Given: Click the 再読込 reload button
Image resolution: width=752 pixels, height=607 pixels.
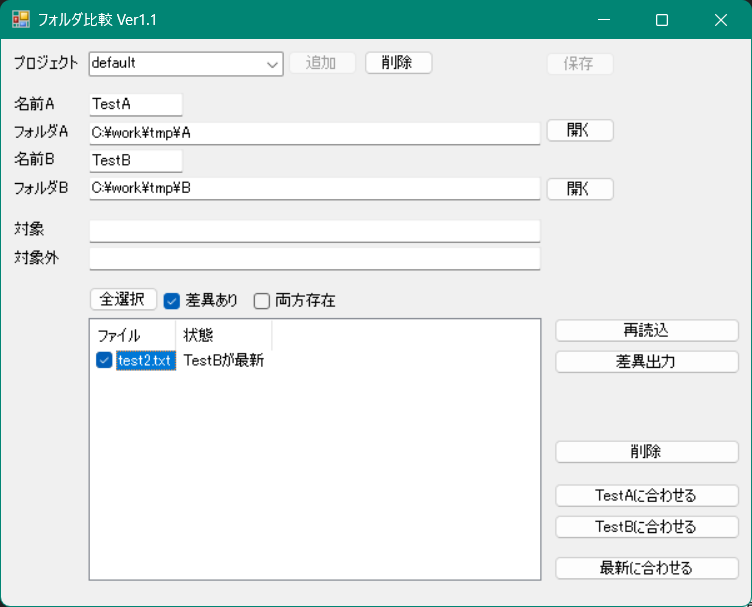Looking at the screenshot, I should click(646, 331).
